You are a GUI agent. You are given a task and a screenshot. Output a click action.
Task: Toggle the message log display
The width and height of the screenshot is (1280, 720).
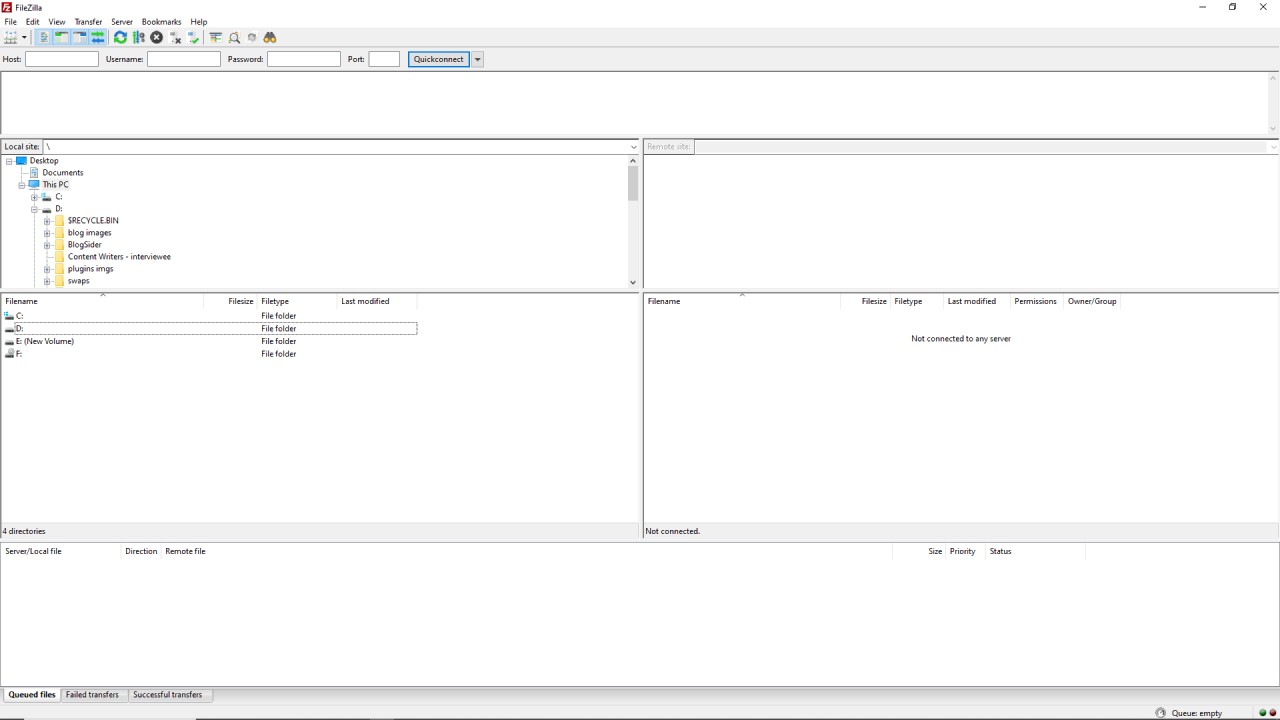pos(44,37)
